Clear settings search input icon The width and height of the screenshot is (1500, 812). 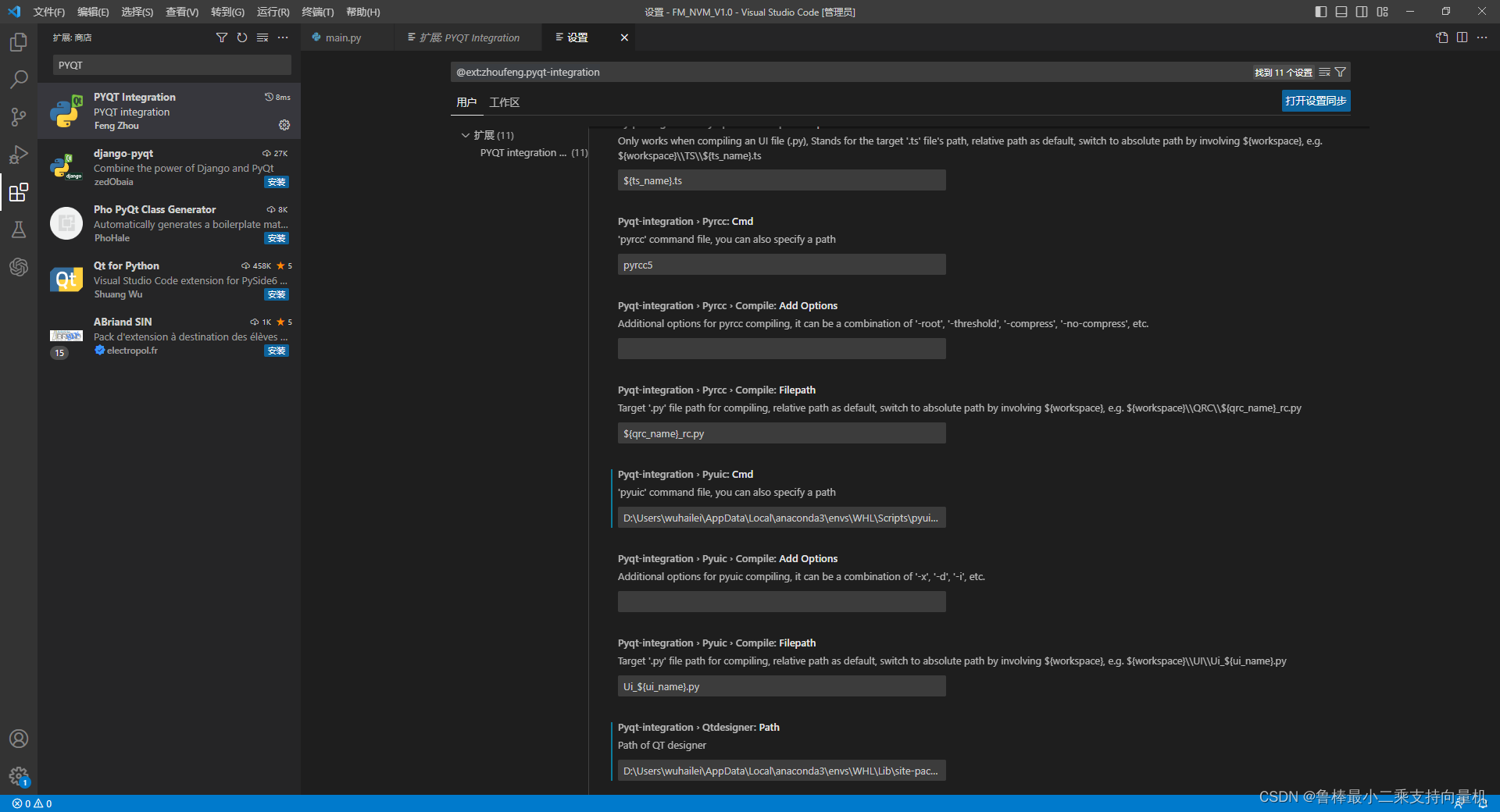click(x=1324, y=72)
